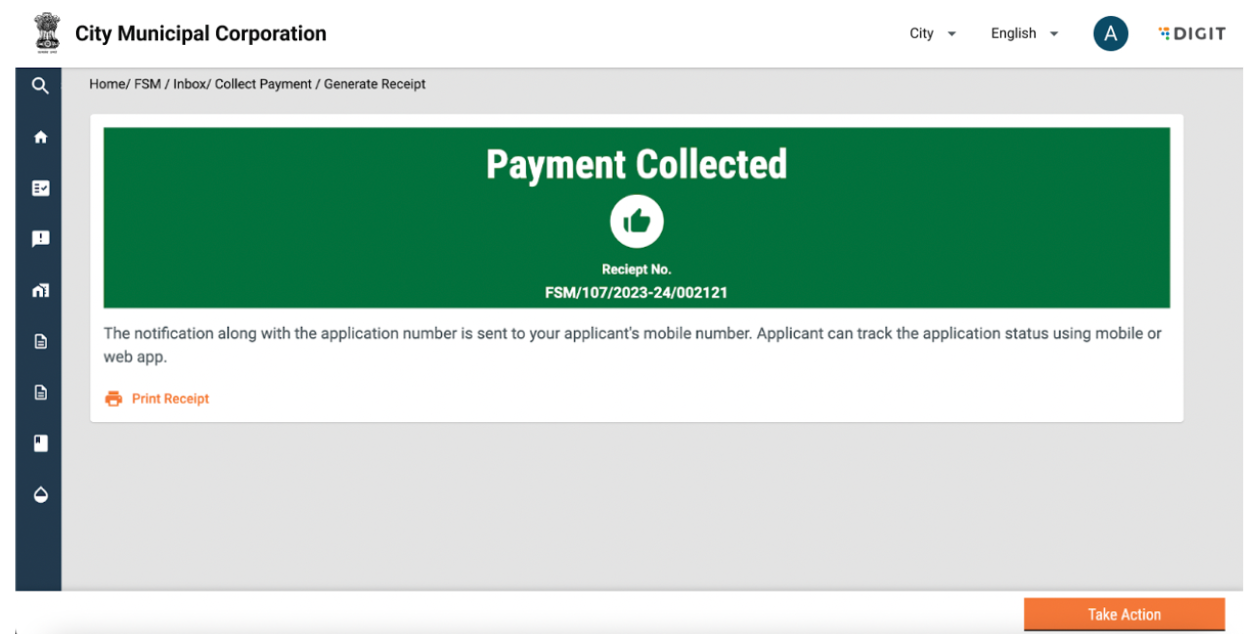The width and height of the screenshot is (1251, 634).
Task: Click the second document icon in sidebar
Action: (40, 392)
